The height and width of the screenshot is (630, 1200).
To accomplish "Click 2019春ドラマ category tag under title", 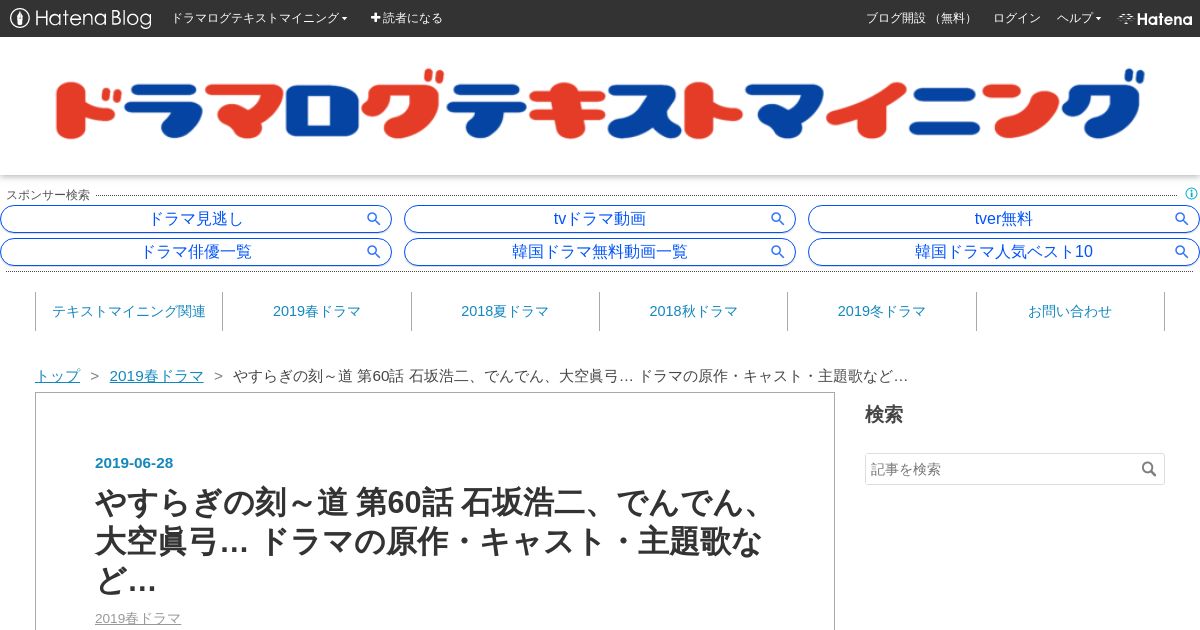I will [138, 618].
